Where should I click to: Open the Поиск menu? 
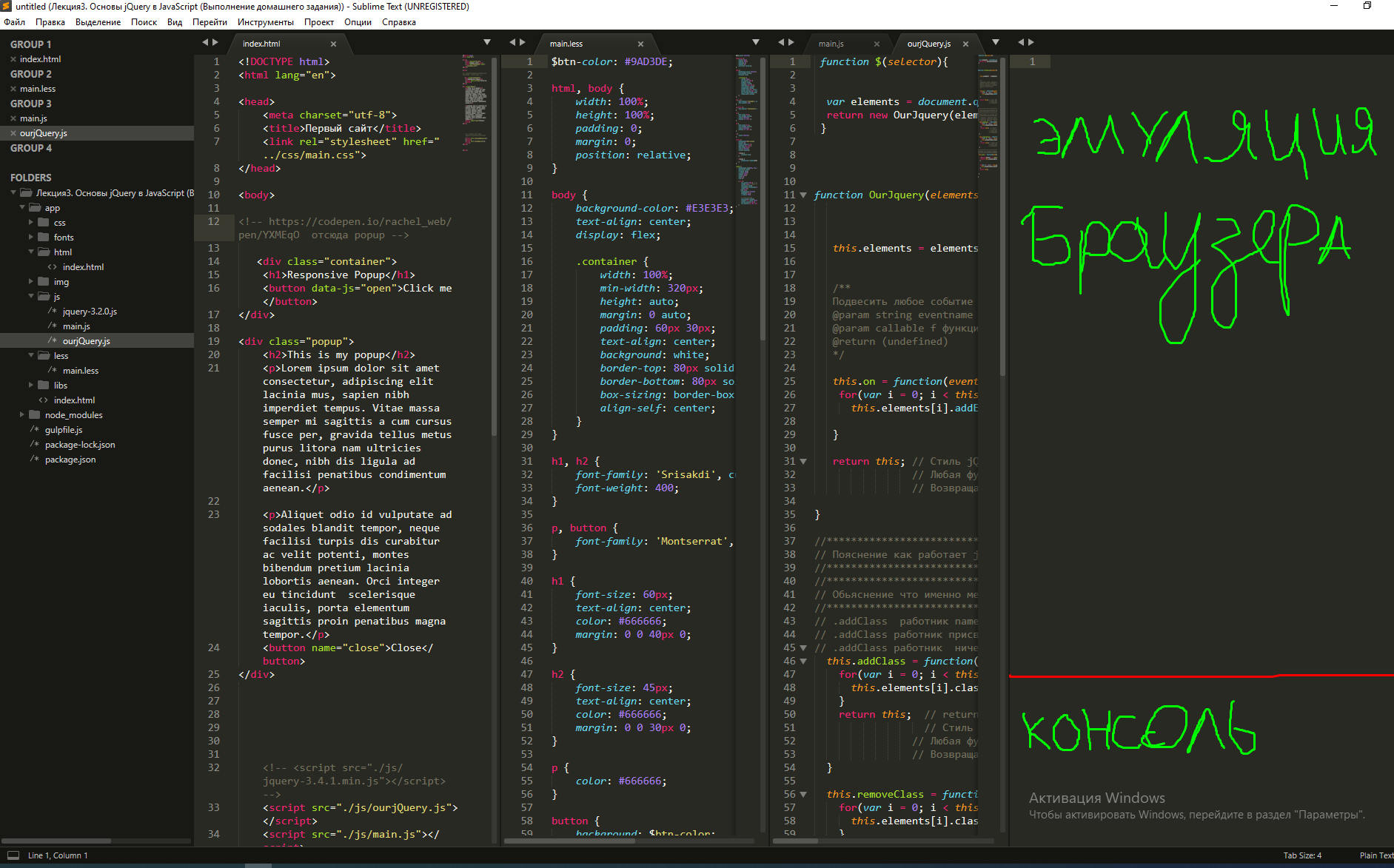click(x=144, y=22)
